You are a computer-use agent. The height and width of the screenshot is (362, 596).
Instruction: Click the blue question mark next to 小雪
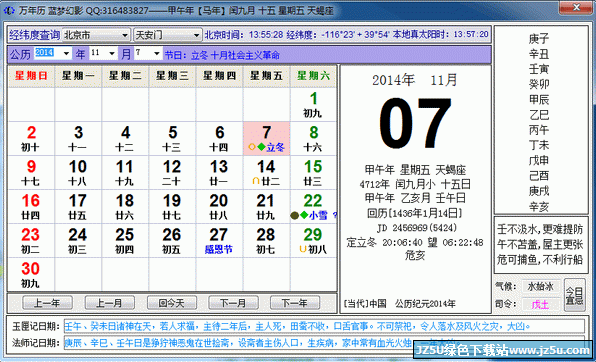click(x=334, y=215)
